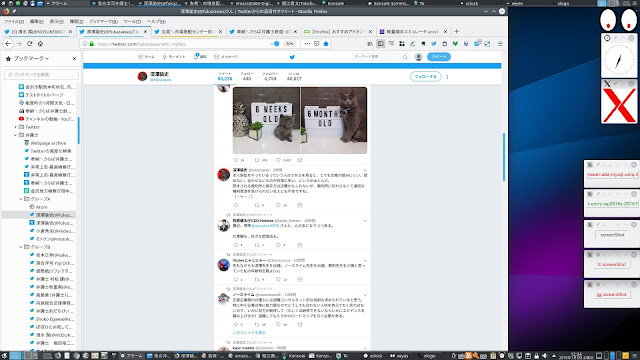Click the volume icon in the system tray

point(545,356)
